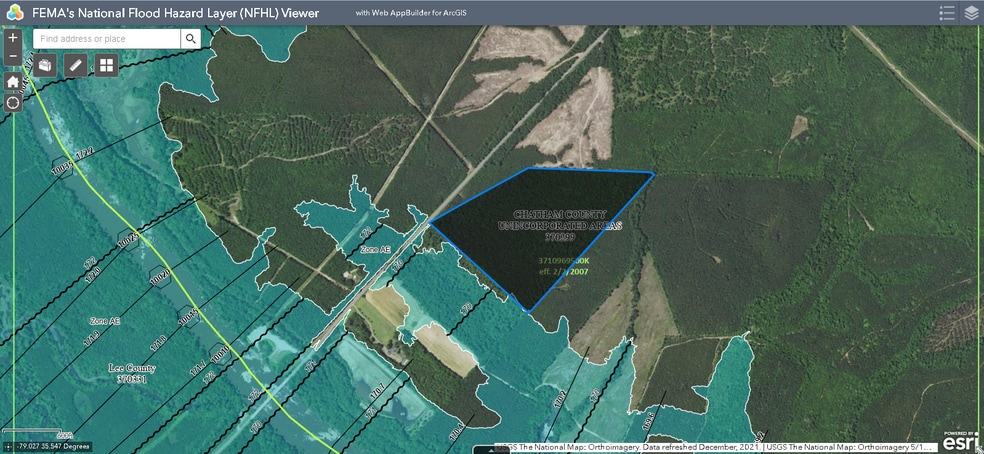Open the Legend panel
This screenshot has width=984, height=454.
tap(946, 13)
